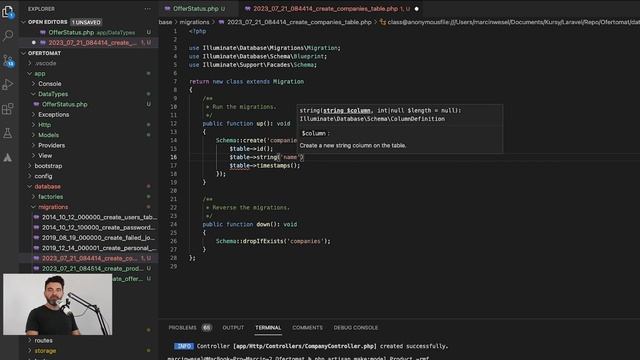Click the unsaved dot on companies migration tab
The image size is (640, 360).
click(417, 9)
